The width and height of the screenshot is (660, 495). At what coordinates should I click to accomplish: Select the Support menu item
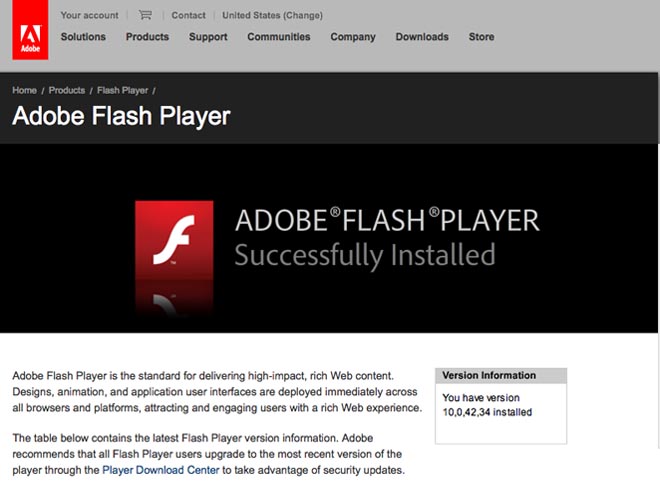coord(208,37)
